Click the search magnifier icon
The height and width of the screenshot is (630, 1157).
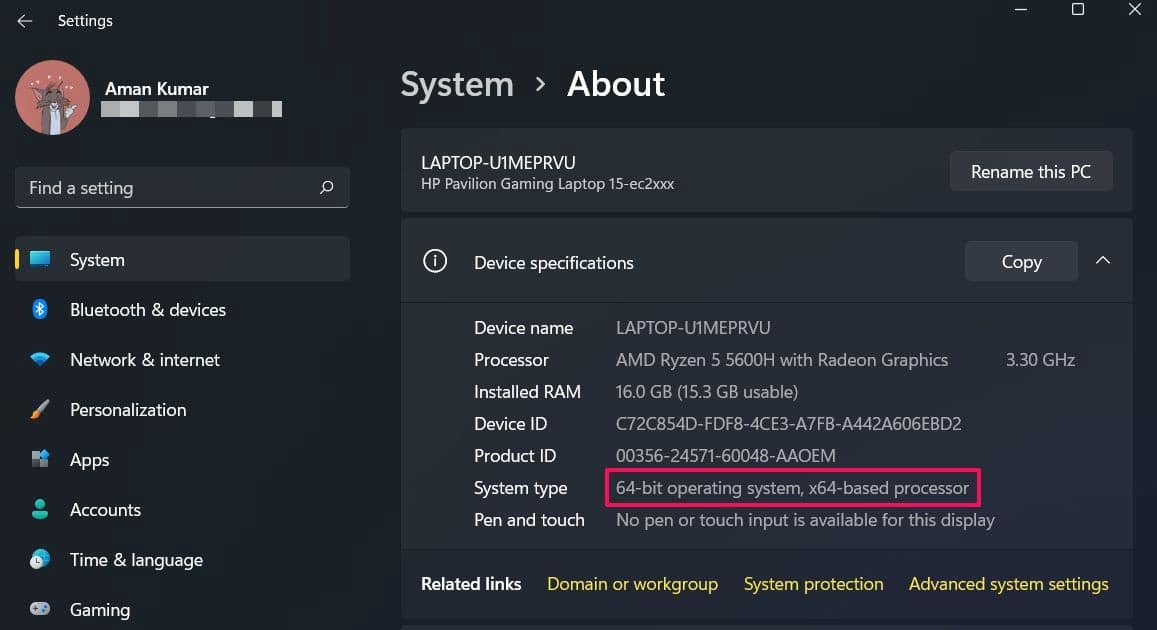pyautogui.click(x=326, y=187)
